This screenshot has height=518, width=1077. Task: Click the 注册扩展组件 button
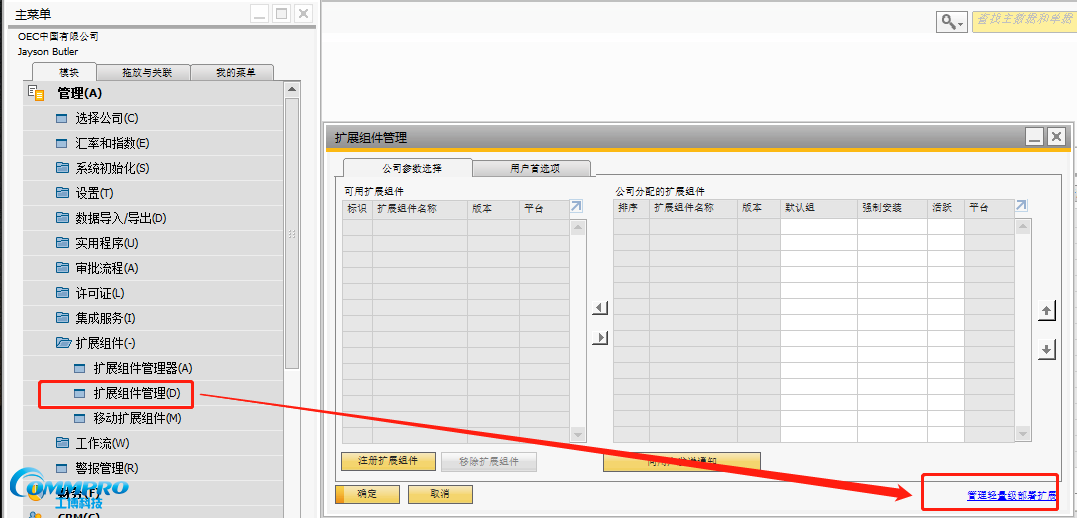(389, 461)
